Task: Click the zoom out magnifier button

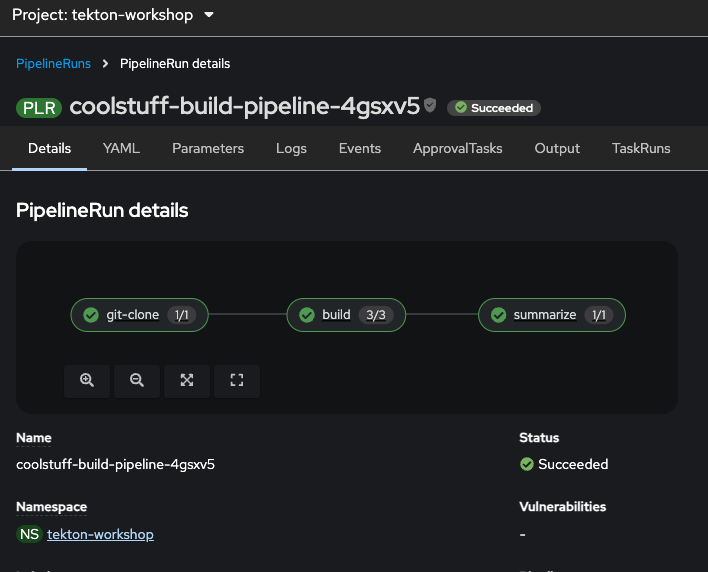Action: (x=137, y=380)
